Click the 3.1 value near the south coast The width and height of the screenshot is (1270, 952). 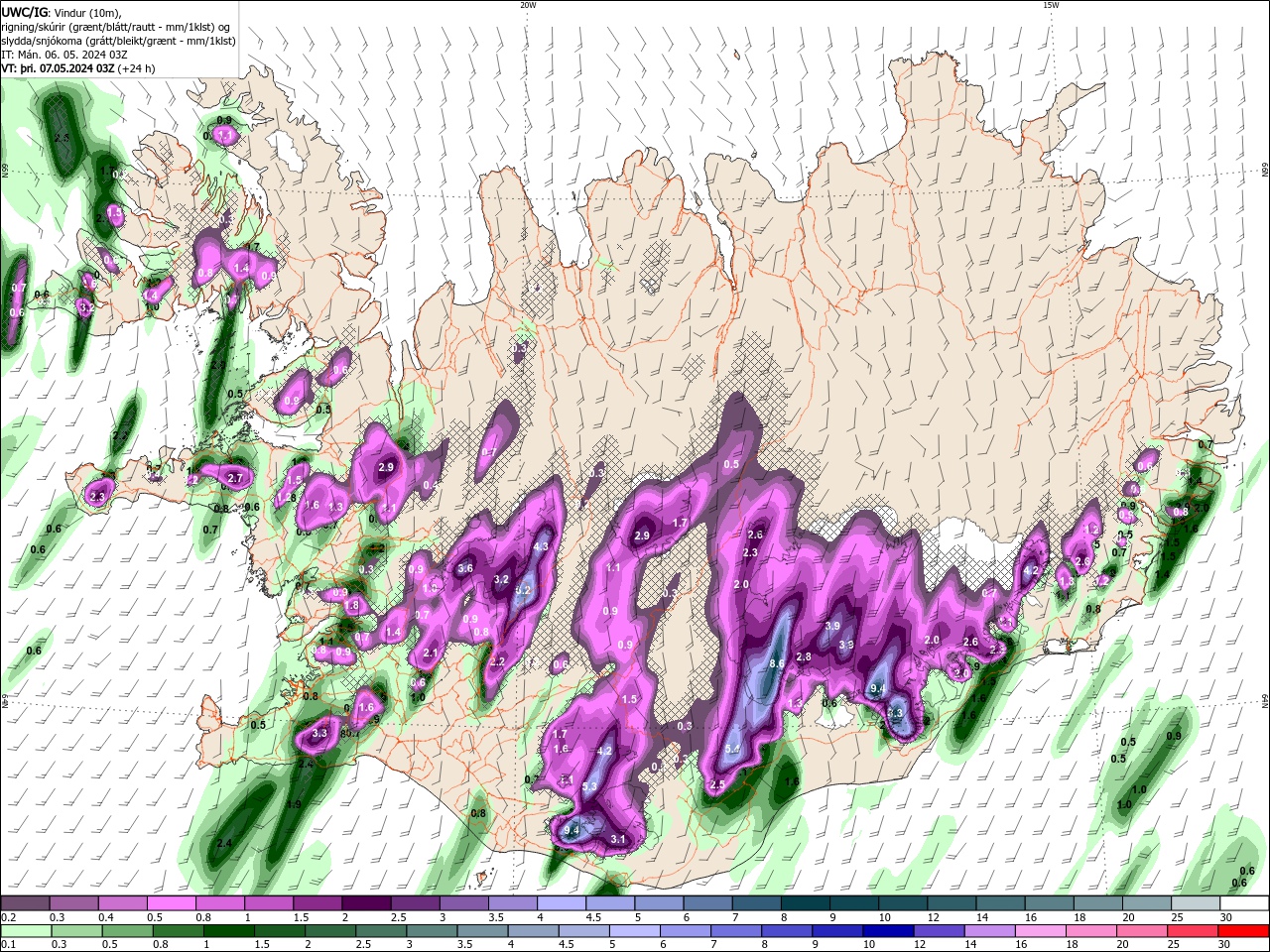click(618, 839)
